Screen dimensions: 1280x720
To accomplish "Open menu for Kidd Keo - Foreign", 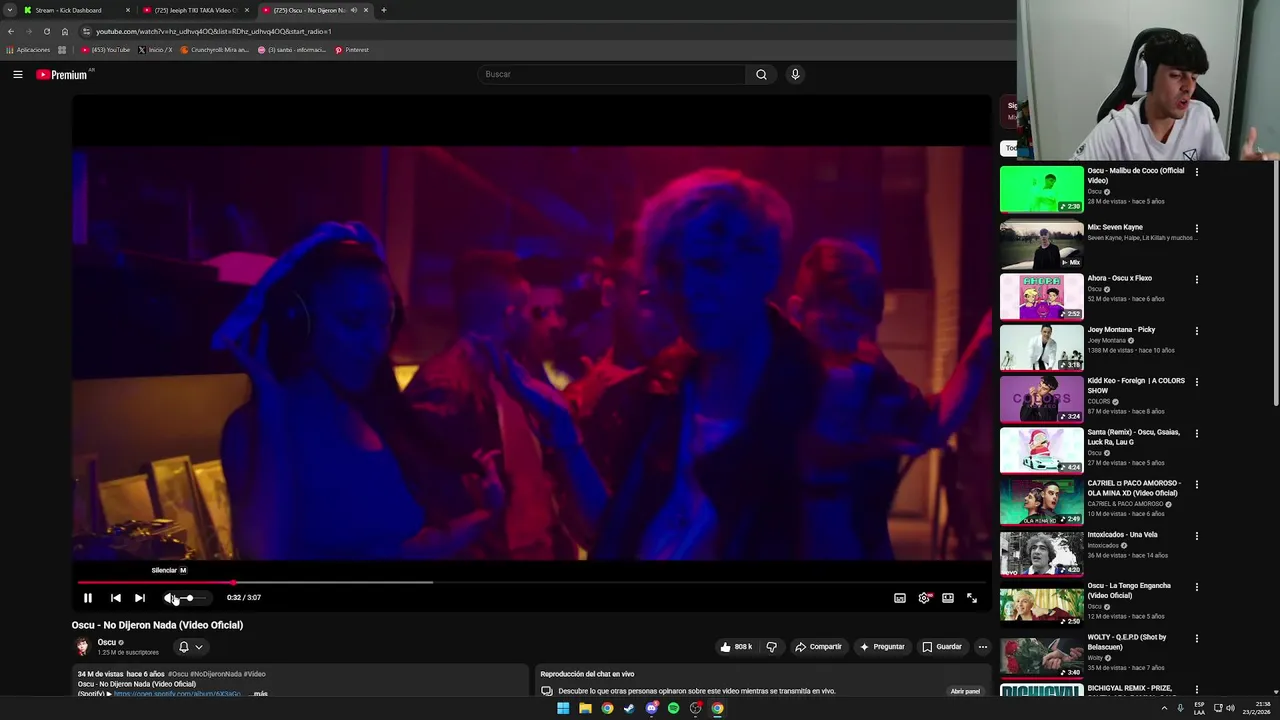I will 1197,382.
